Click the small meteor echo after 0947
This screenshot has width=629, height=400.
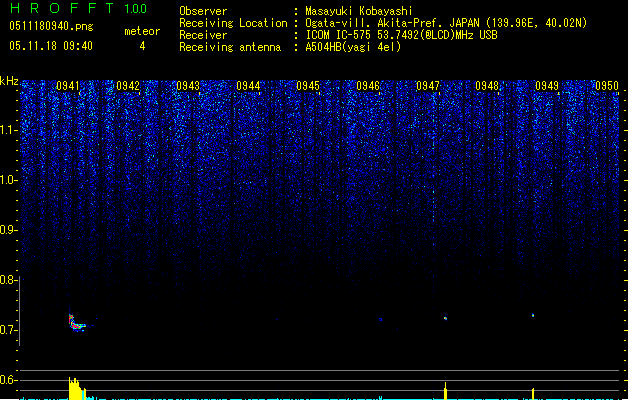pos(445,319)
